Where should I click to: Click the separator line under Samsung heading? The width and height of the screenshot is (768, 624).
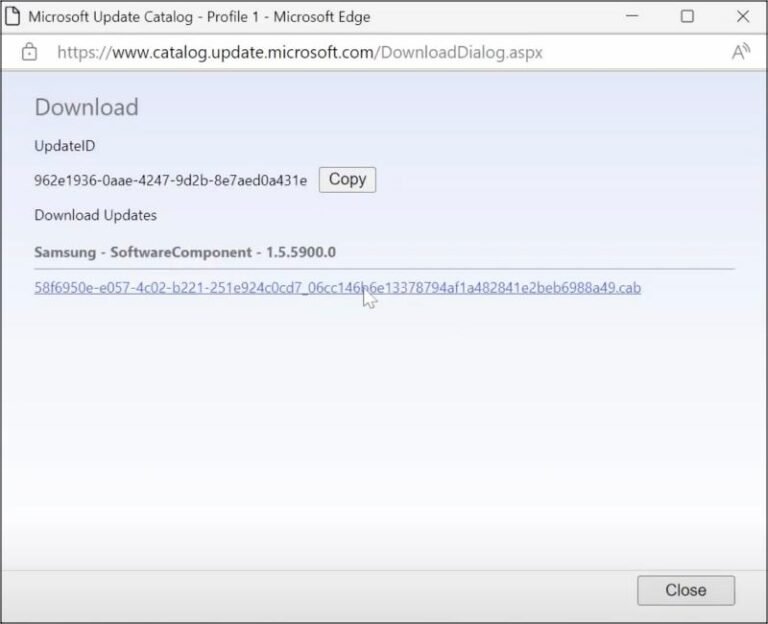pos(384,269)
